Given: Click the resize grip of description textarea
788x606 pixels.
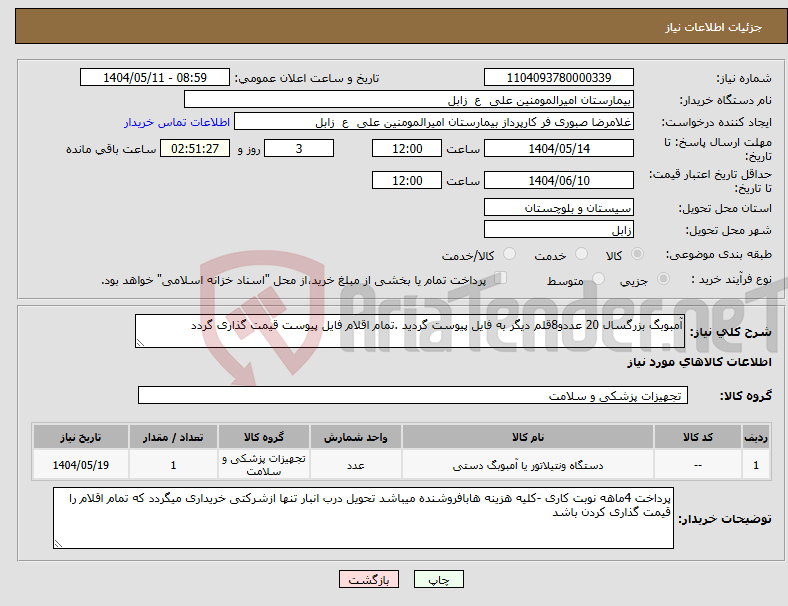Looking at the screenshot, I should coord(140,342).
